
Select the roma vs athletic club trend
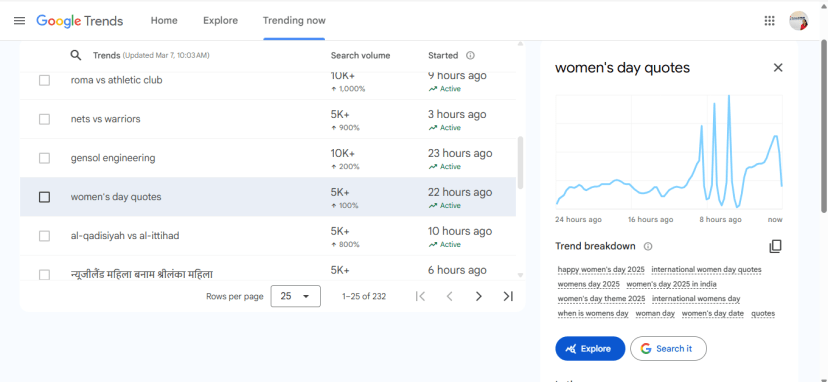click(117, 80)
